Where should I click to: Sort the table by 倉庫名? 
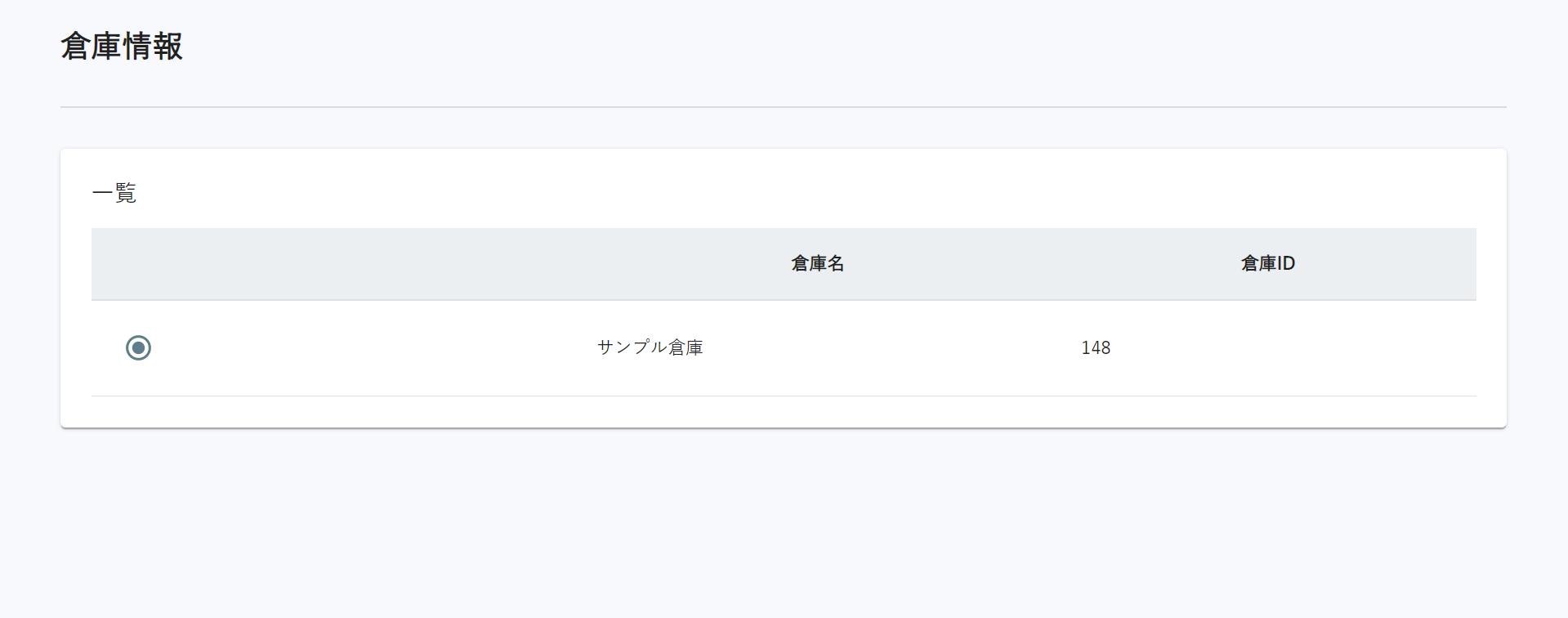point(817,263)
